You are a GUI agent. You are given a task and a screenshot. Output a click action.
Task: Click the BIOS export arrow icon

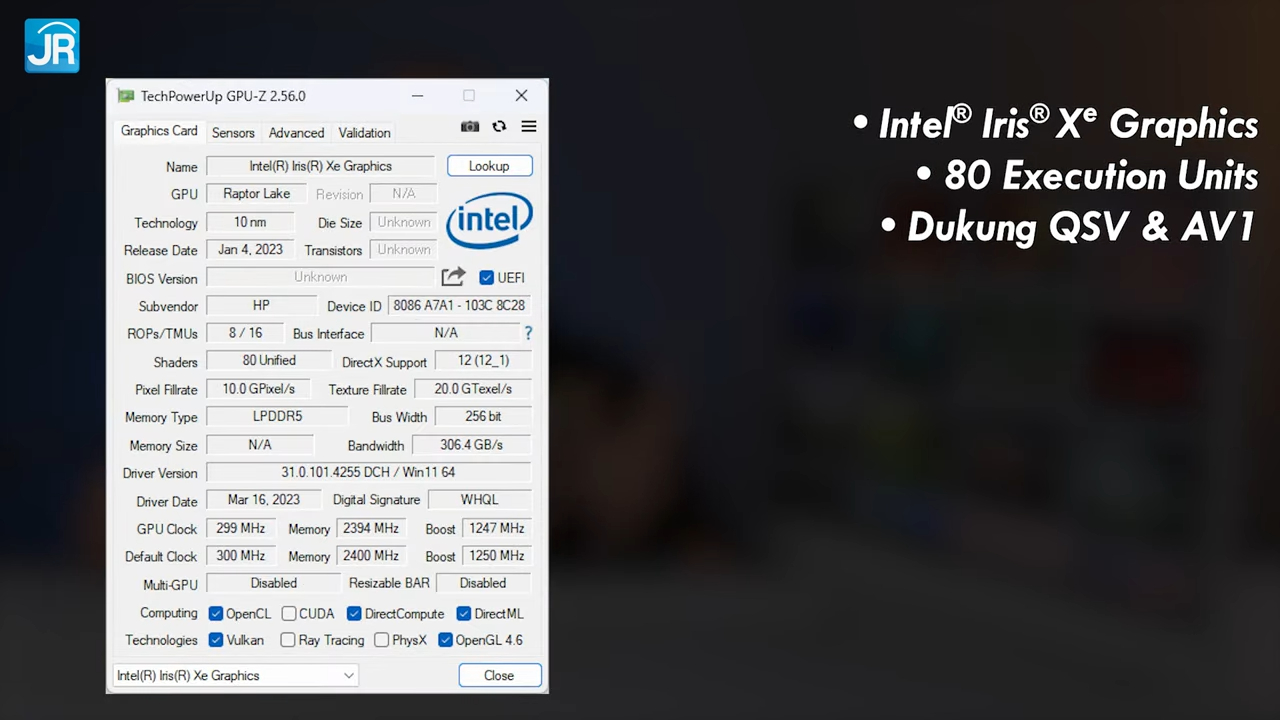click(453, 277)
